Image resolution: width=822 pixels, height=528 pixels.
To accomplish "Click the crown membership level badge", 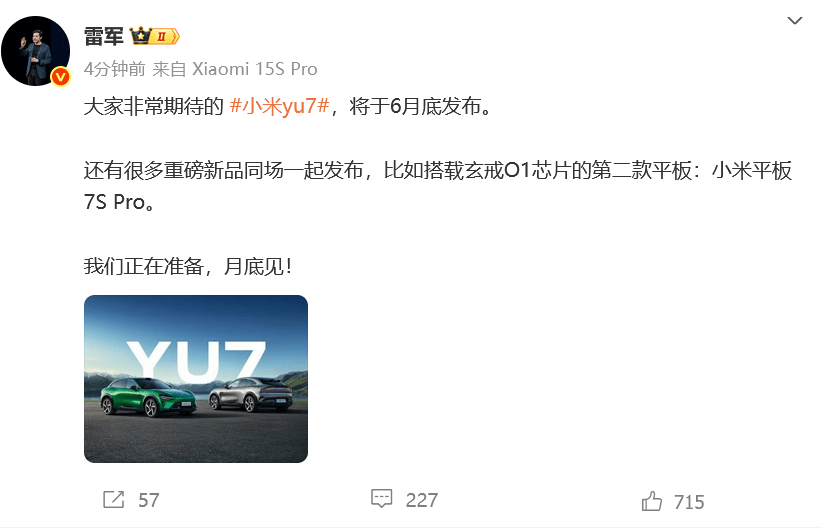I will click(155, 36).
